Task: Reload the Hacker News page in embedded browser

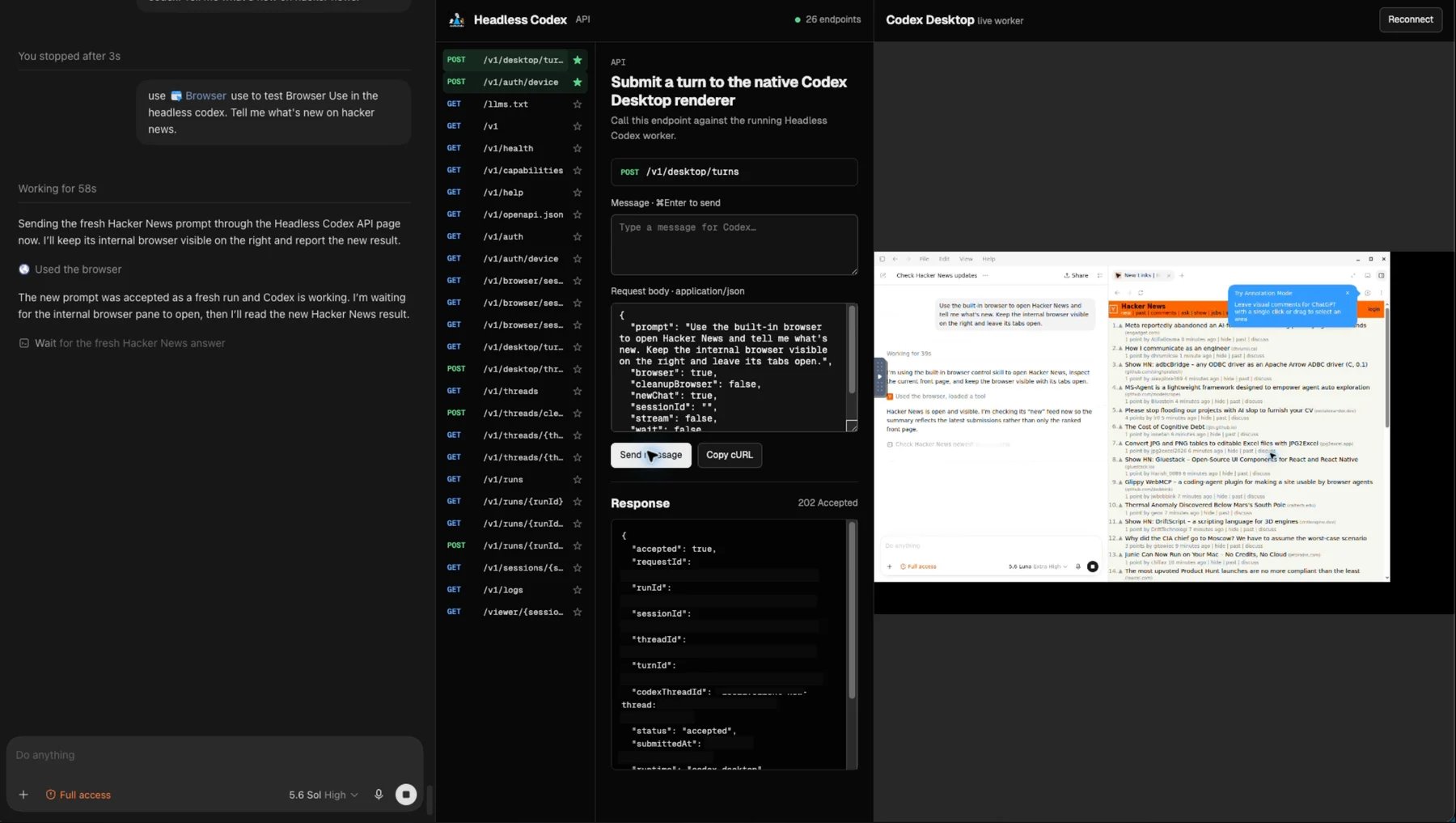Action: 1141,293
